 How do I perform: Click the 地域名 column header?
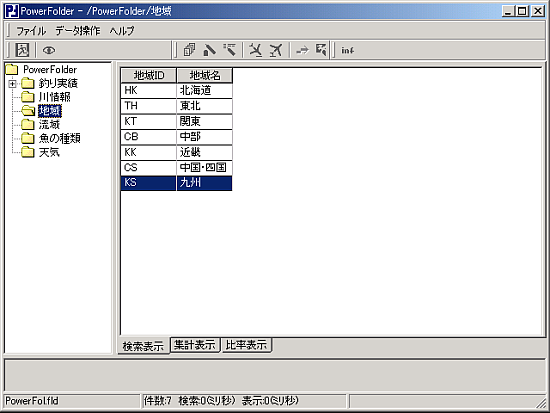(x=204, y=75)
